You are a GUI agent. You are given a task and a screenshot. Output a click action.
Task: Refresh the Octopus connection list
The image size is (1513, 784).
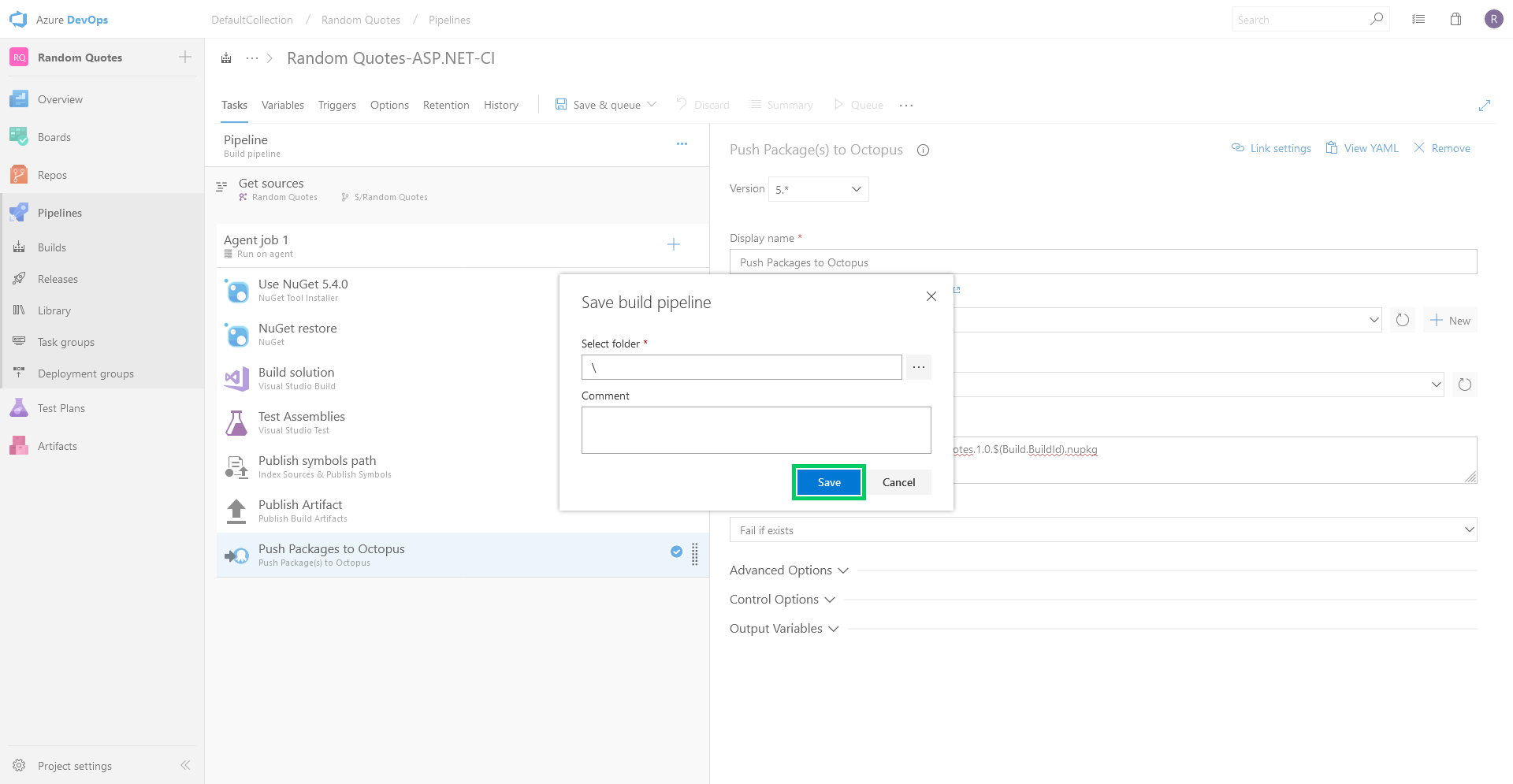click(x=1403, y=320)
